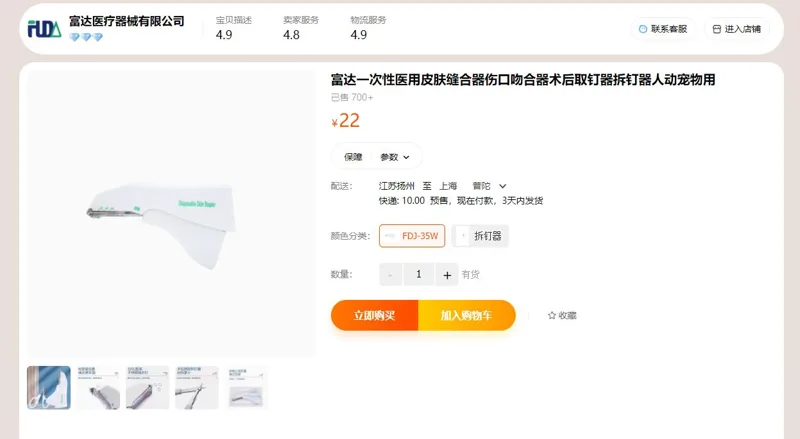Click the 保障 guarantee label
Image resolution: width=800 pixels, height=439 pixels.
(353, 157)
